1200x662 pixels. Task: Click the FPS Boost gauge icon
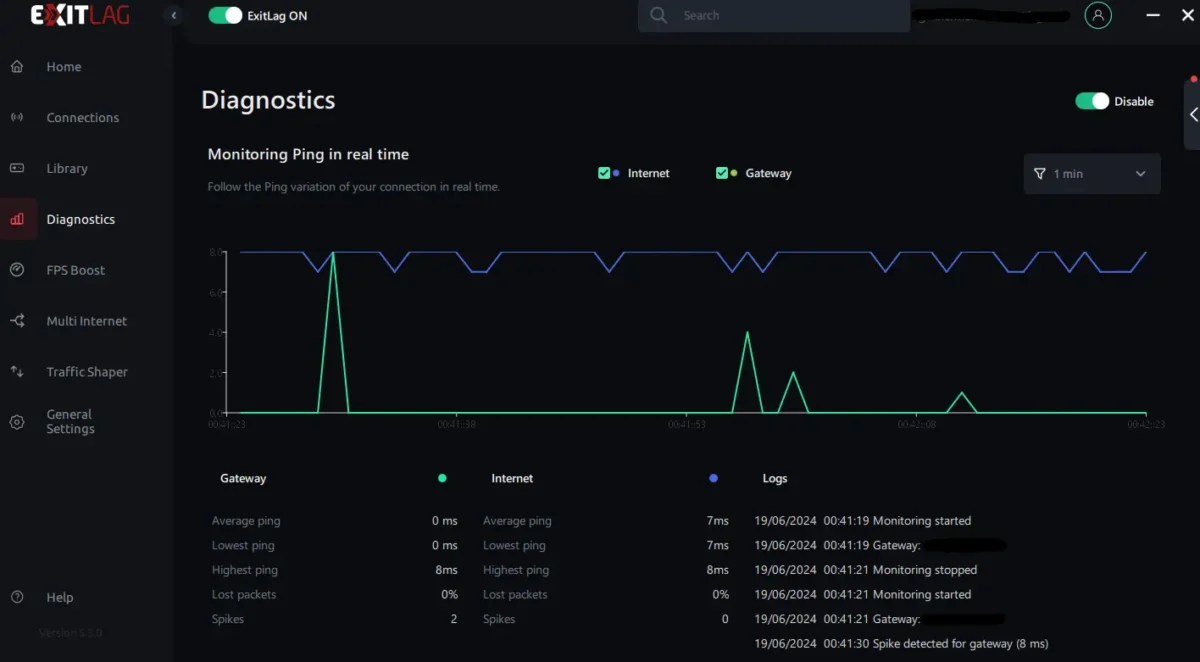pyautogui.click(x=17, y=270)
